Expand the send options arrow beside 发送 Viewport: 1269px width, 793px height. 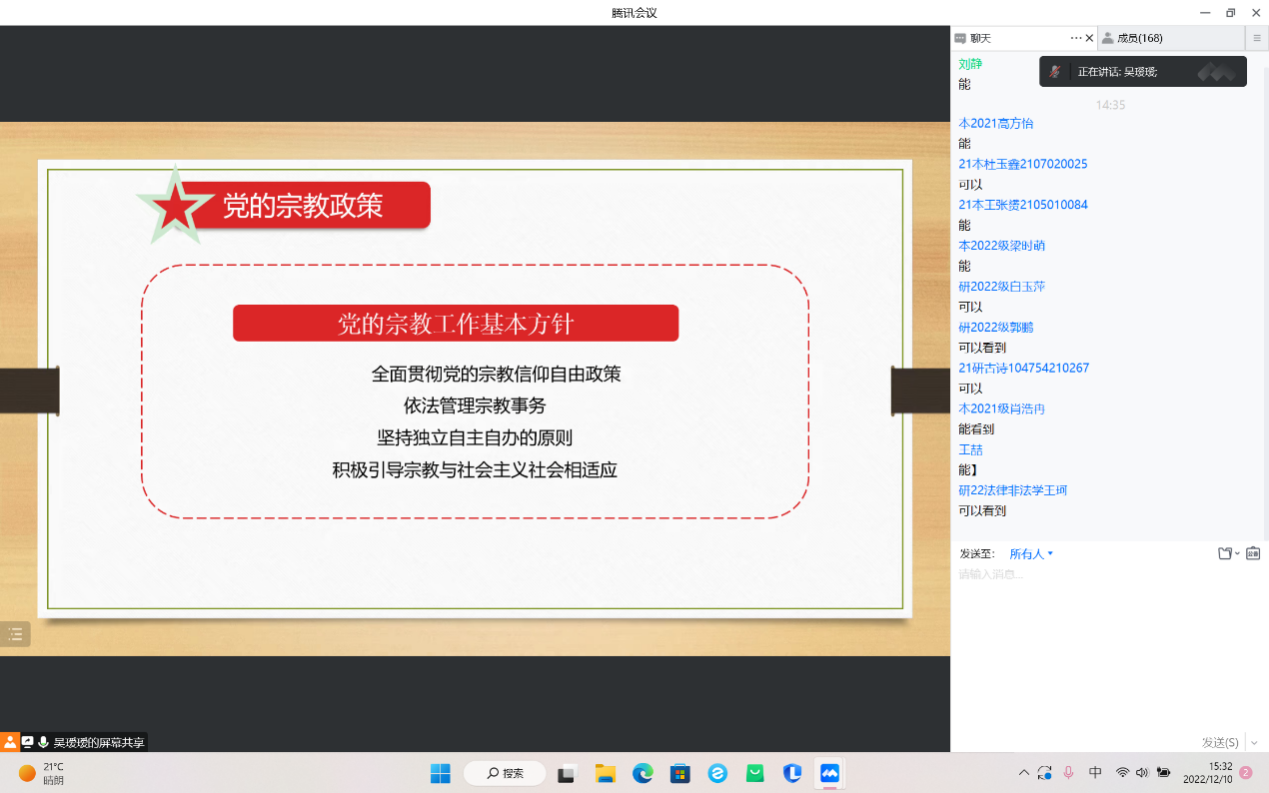click(1254, 743)
